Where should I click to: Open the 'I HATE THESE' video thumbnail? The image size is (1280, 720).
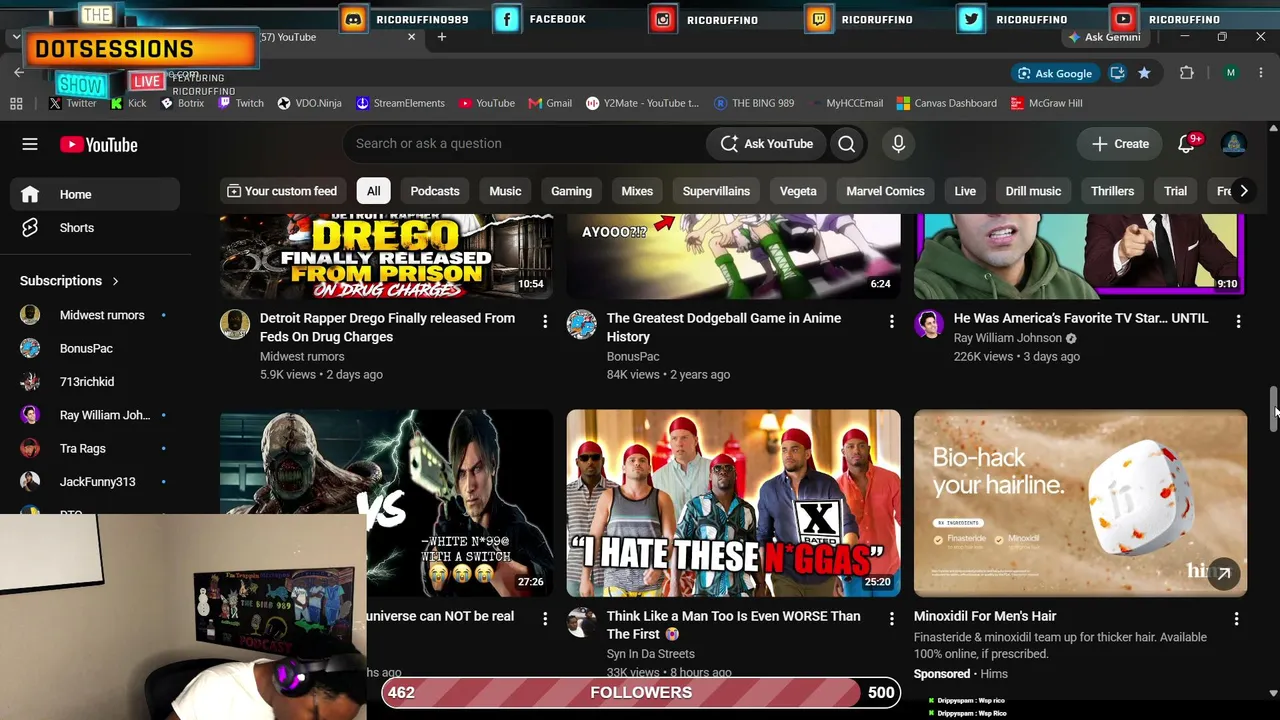(x=733, y=503)
